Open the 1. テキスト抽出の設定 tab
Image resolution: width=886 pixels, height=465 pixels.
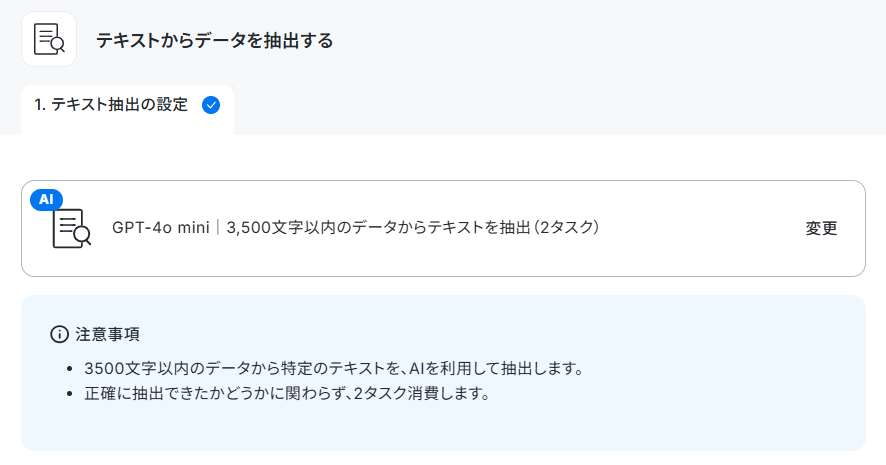click(127, 110)
